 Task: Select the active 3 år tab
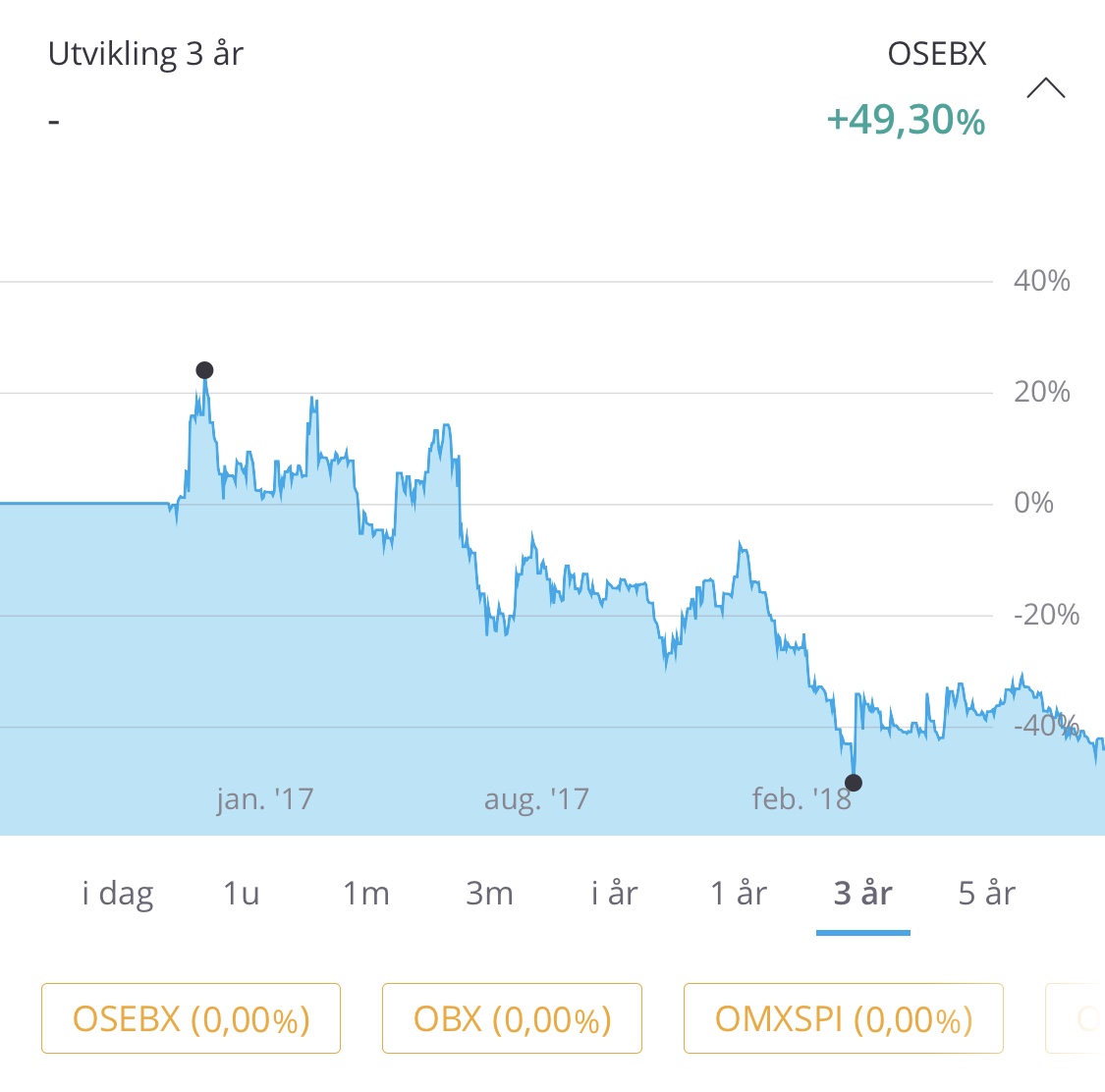point(862,894)
